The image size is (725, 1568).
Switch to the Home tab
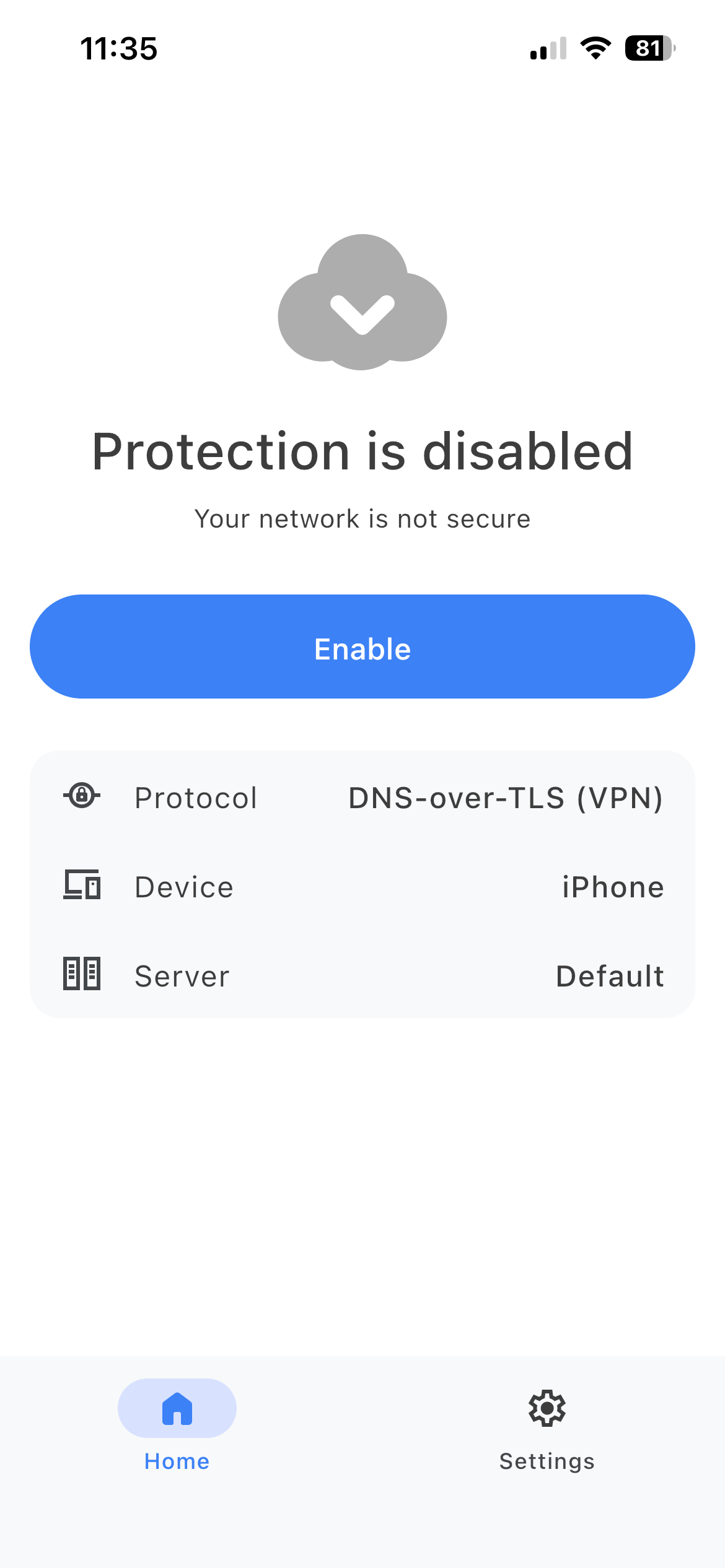(177, 1426)
